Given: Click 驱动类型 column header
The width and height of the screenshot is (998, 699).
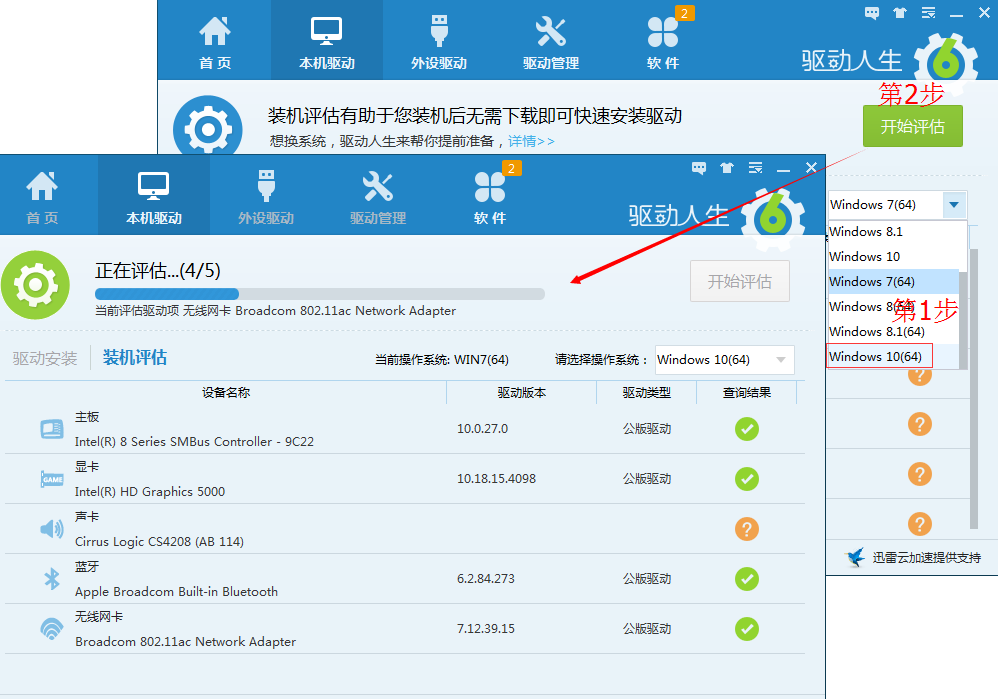Looking at the screenshot, I should point(647,393).
